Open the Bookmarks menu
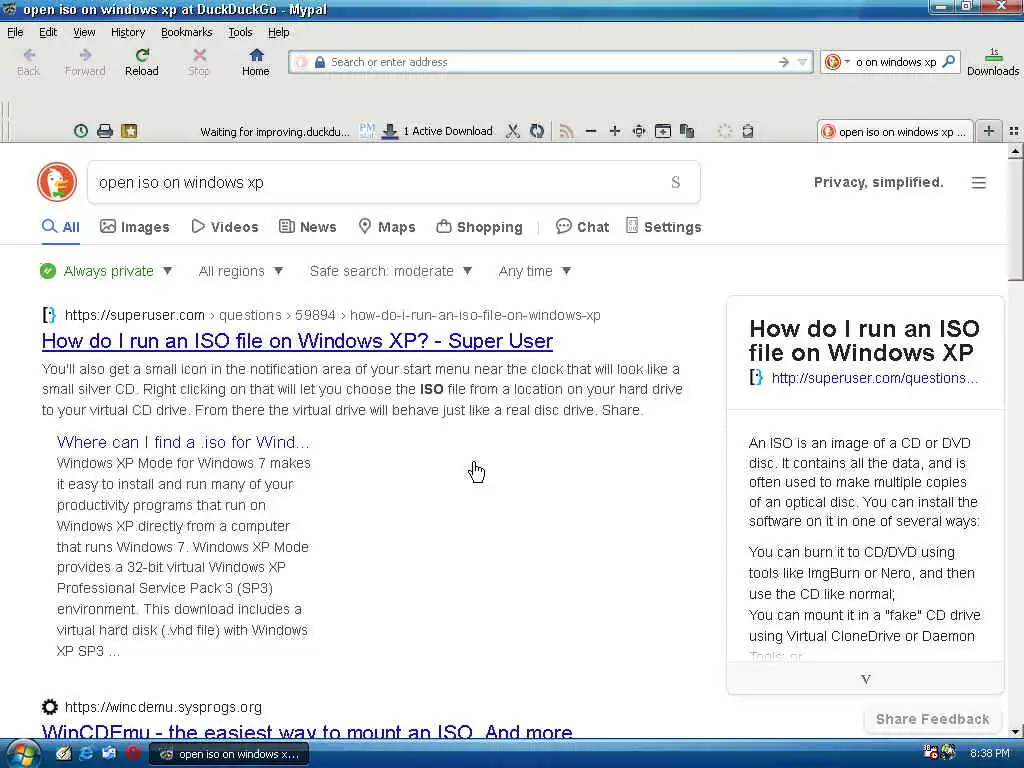This screenshot has height=768, width=1024. click(x=186, y=32)
